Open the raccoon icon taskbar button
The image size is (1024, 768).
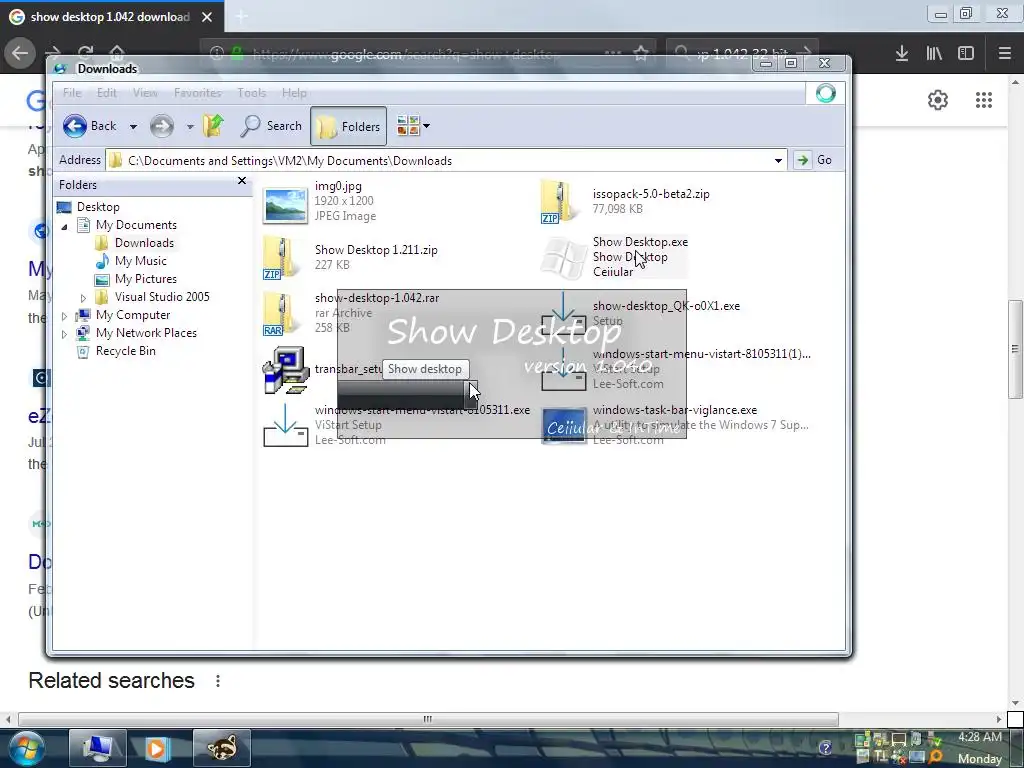click(221, 747)
